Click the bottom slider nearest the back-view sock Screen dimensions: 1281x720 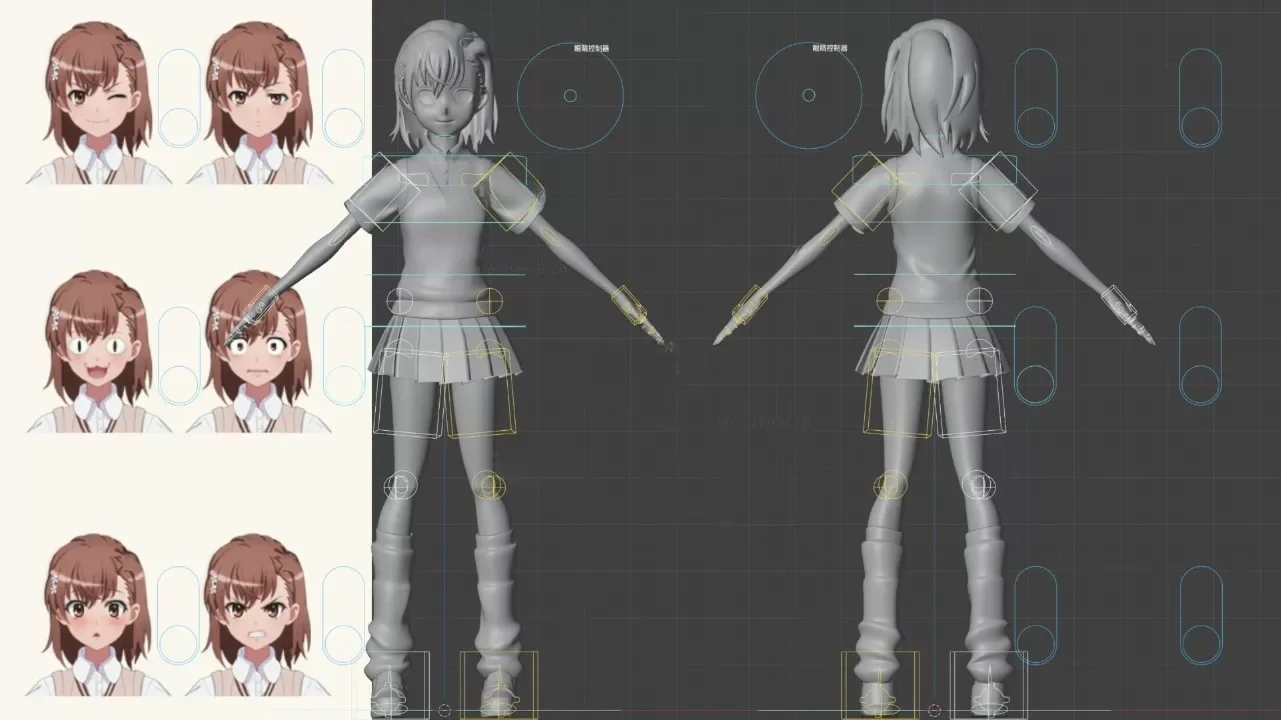pos(1036,616)
